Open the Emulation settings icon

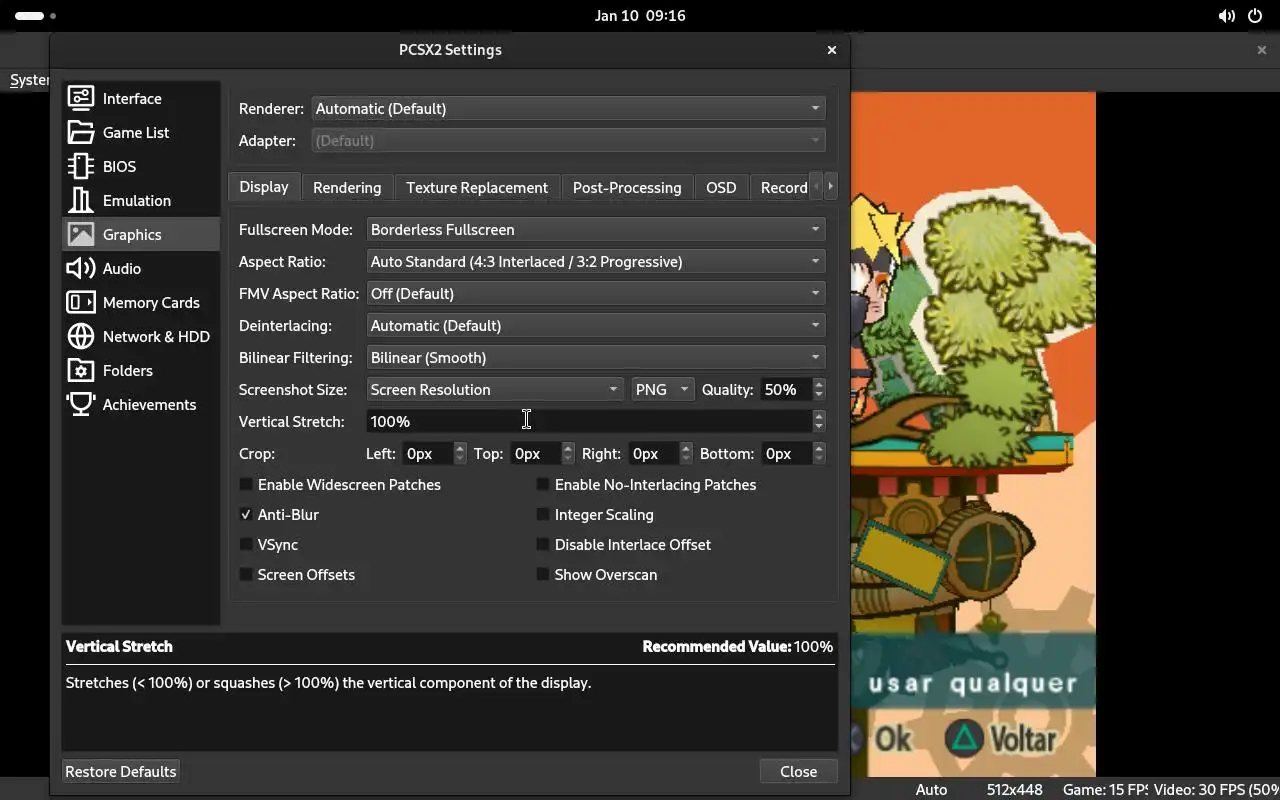point(81,200)
